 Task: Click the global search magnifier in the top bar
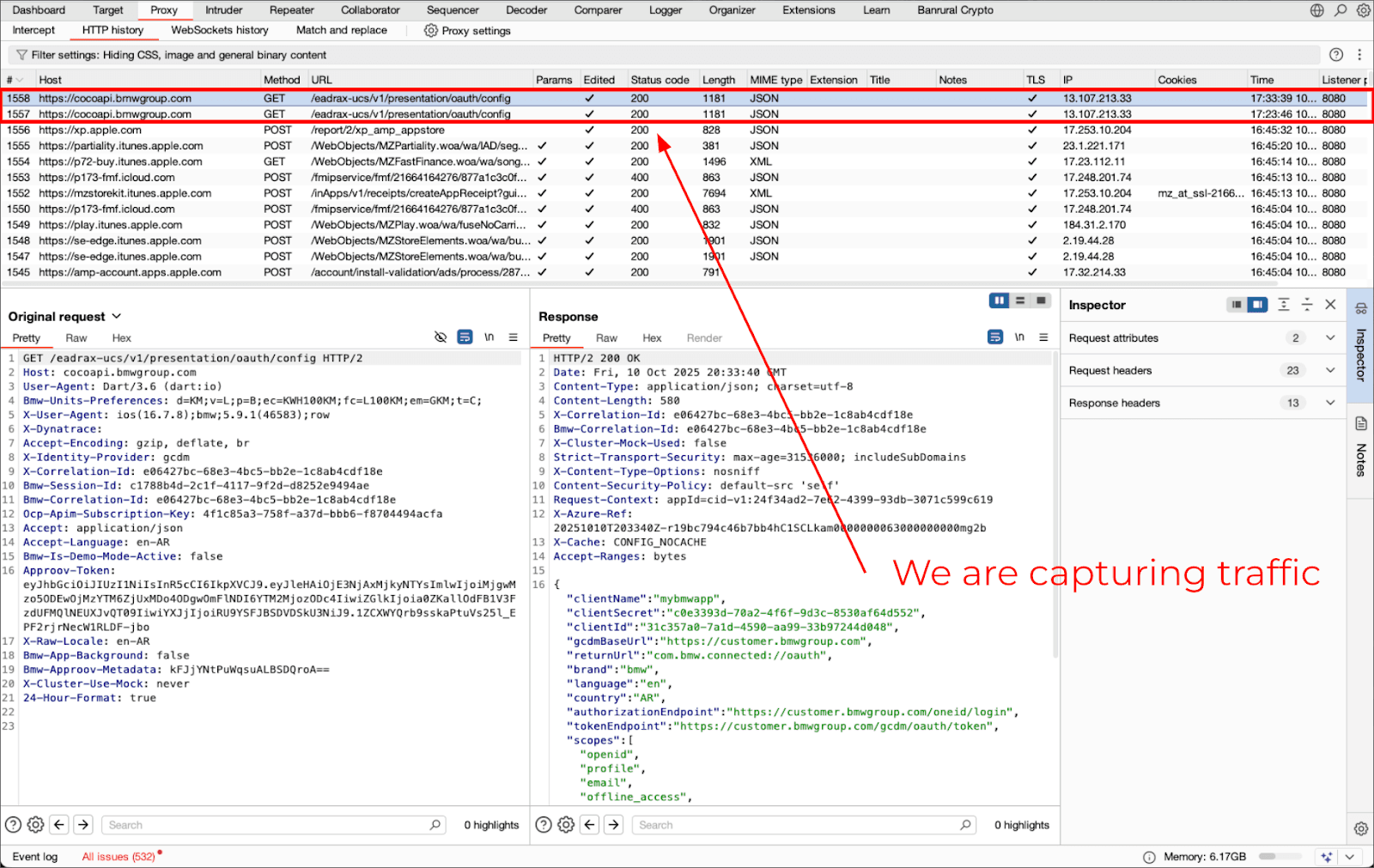point(1340,10)
